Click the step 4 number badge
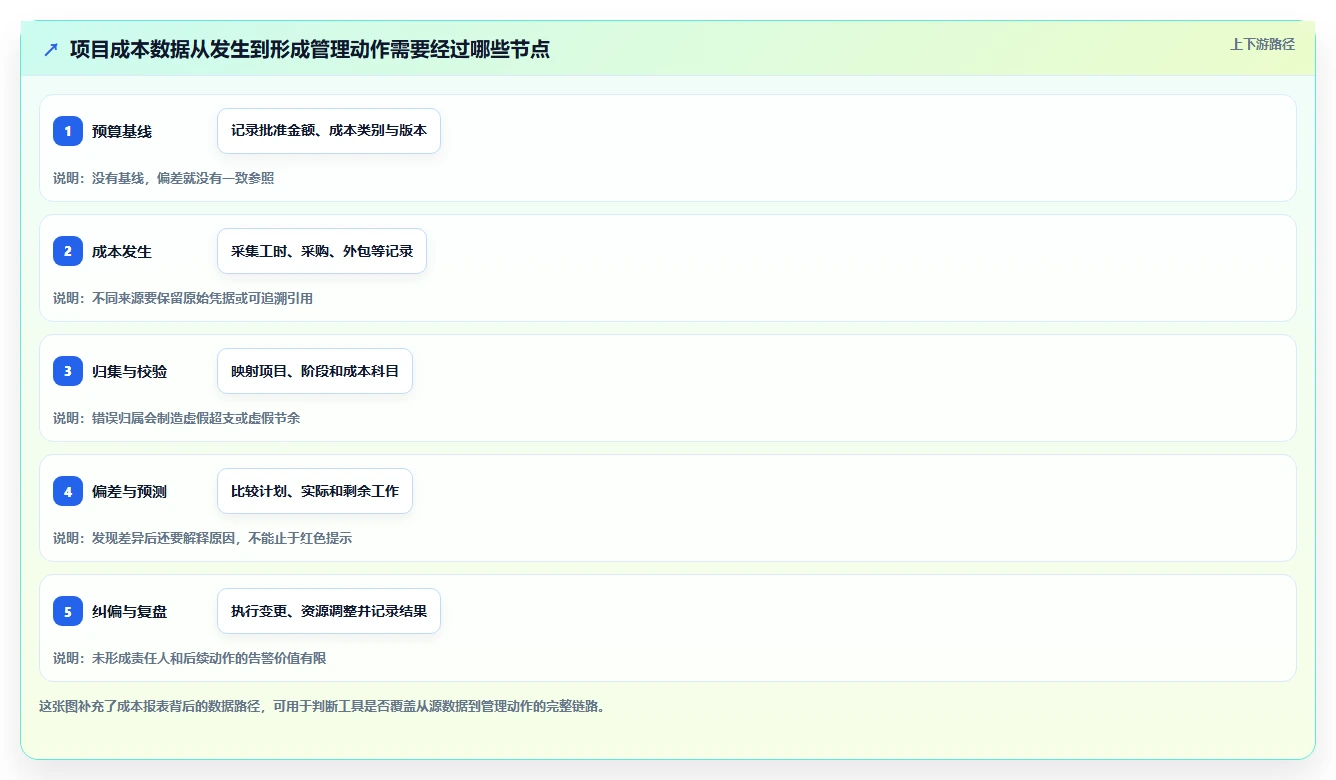Viewport: 1336px width, 780px height. [68, 491]
